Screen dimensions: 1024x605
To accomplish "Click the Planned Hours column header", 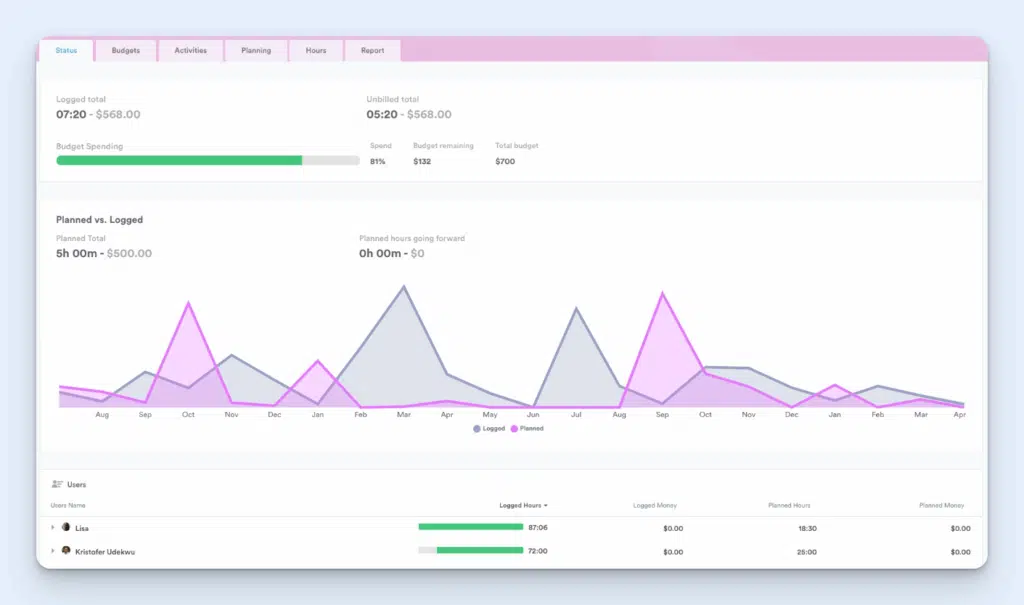I will click(789, 505).
